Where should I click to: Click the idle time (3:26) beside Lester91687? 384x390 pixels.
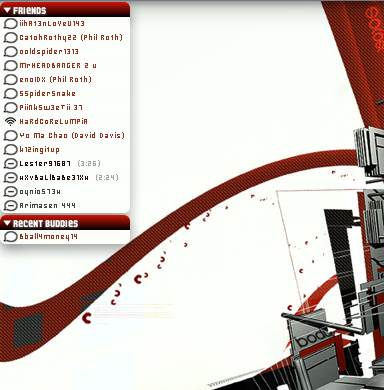point(89,164)
